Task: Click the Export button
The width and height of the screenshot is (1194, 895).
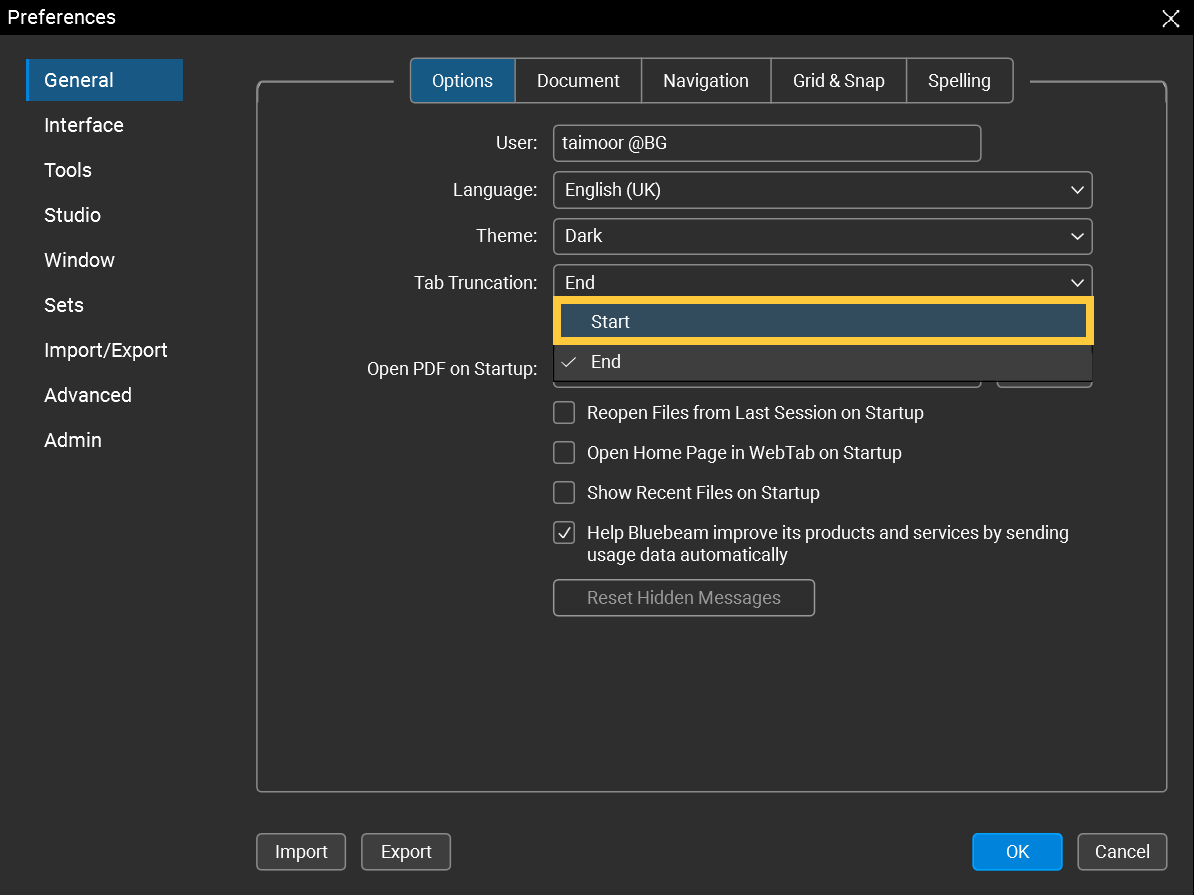Action: [405, 851]
